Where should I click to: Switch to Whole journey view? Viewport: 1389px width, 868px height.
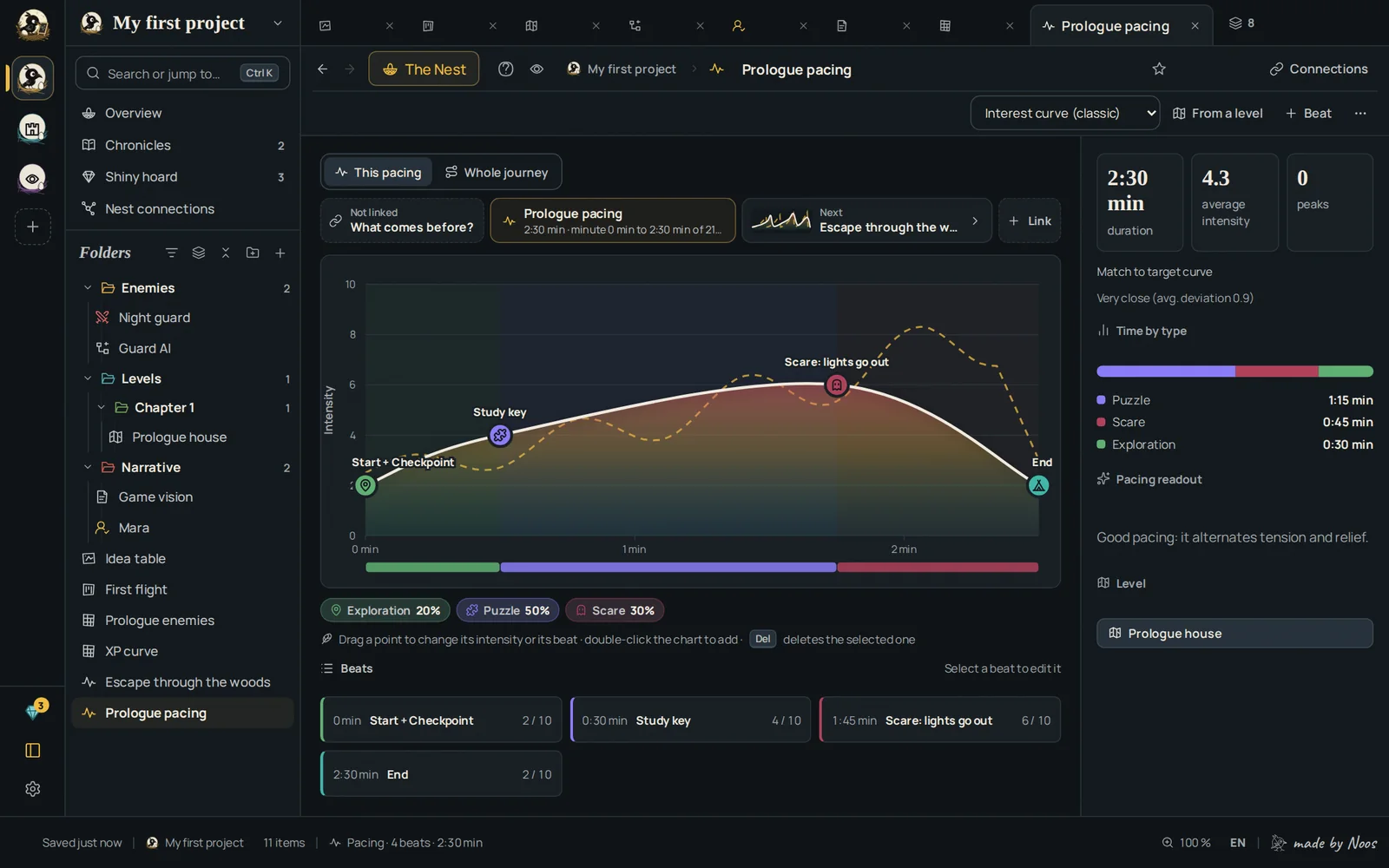[497, 172]
